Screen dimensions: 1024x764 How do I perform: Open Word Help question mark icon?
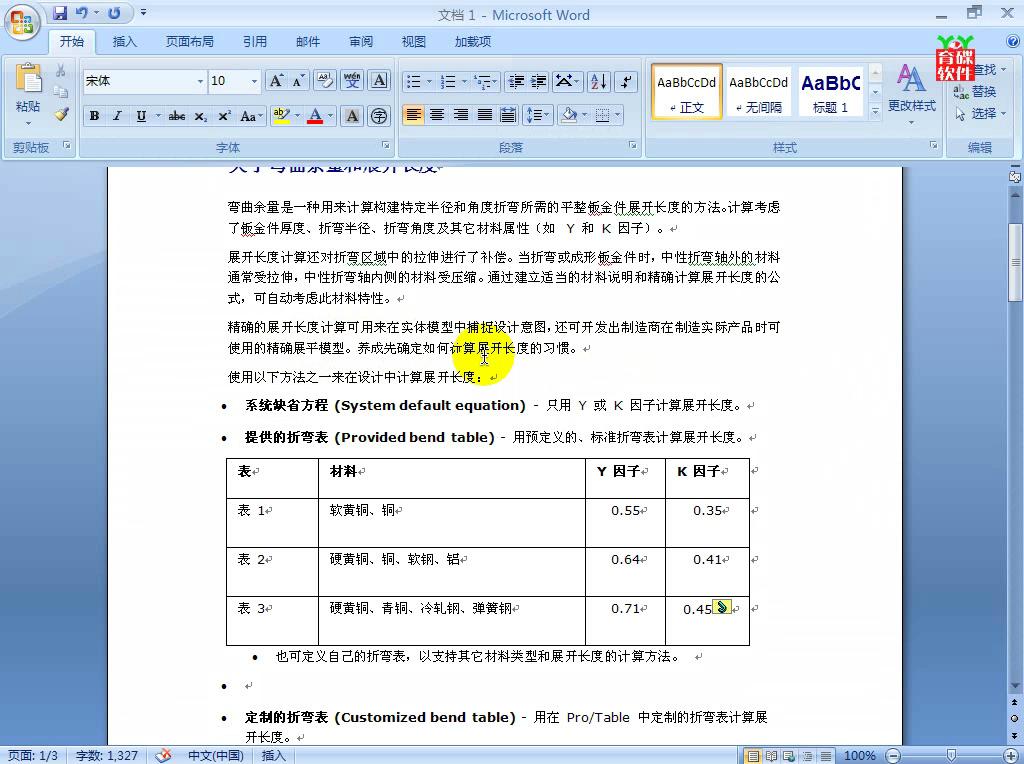coord(1013,41)
